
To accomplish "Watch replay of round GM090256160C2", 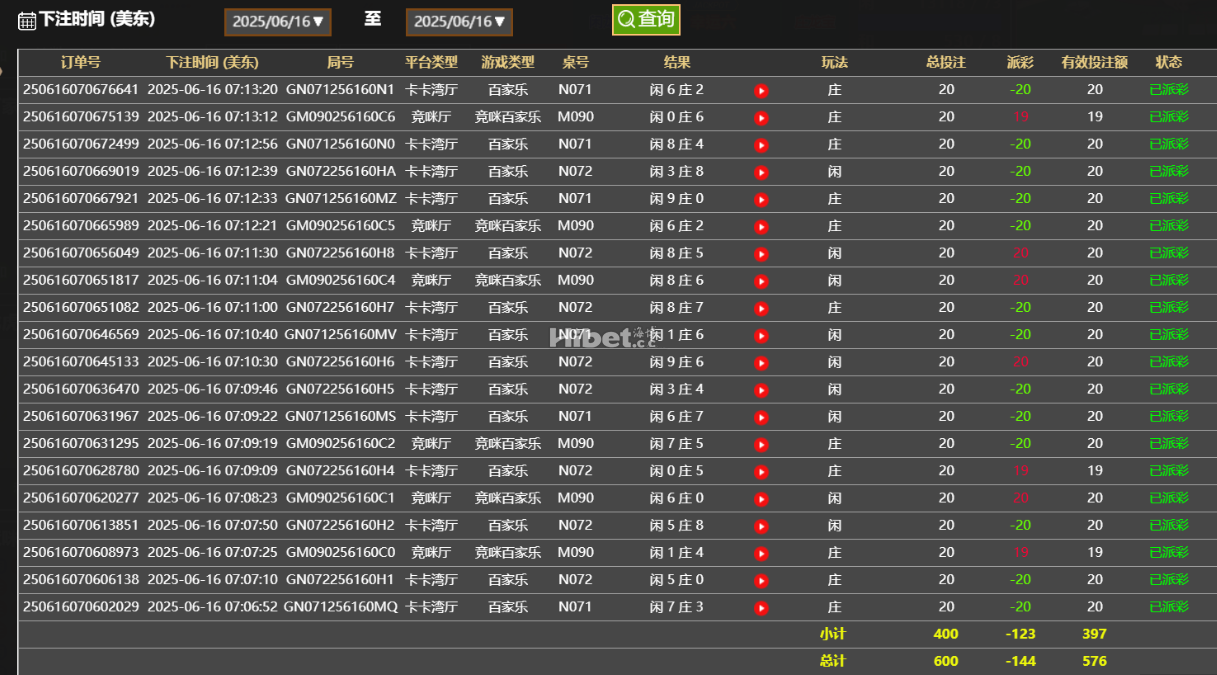I will pyautogui.click(x=761, y=444).
